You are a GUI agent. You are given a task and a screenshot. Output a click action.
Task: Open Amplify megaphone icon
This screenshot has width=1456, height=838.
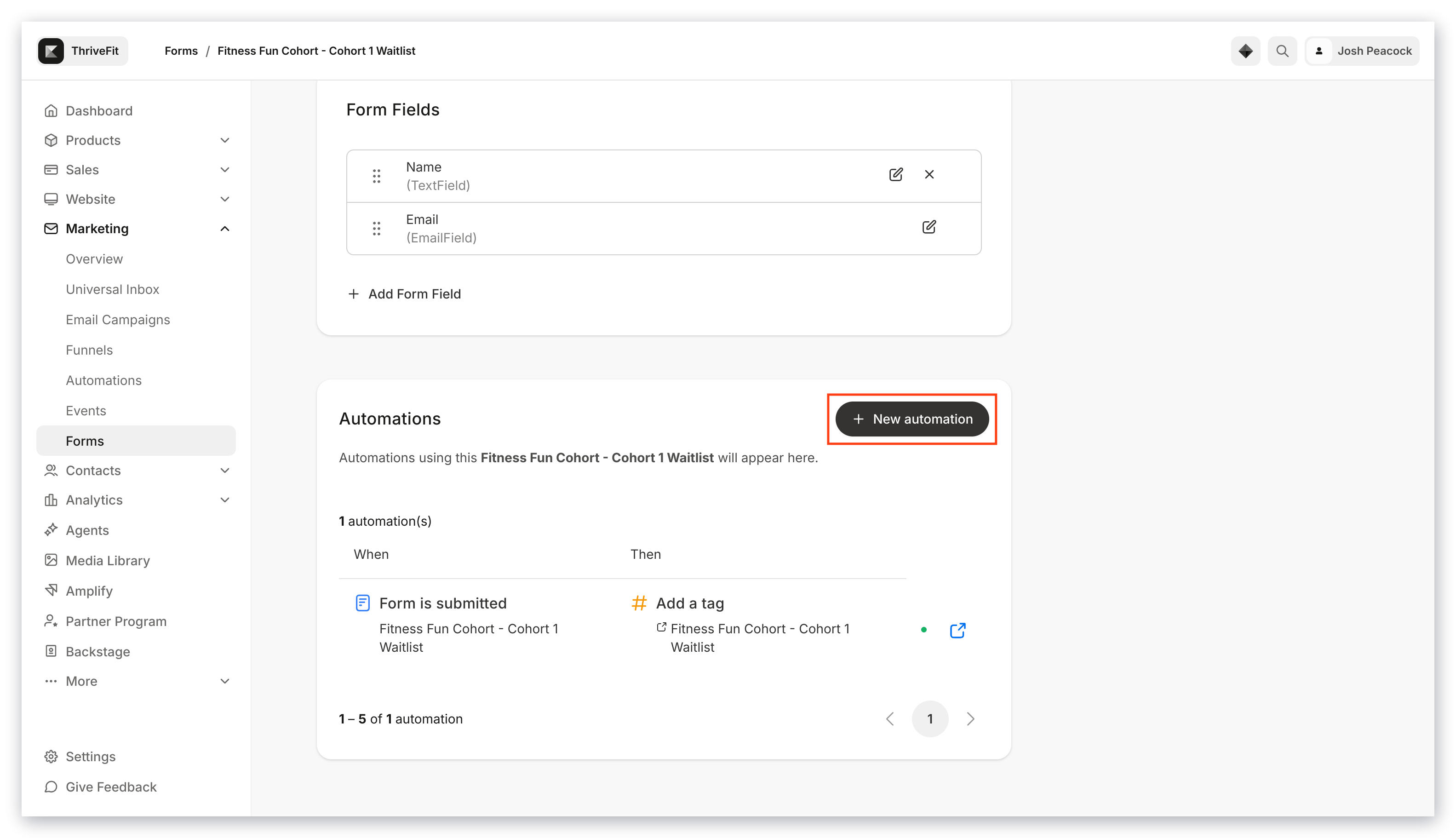[x=51, y=591]
